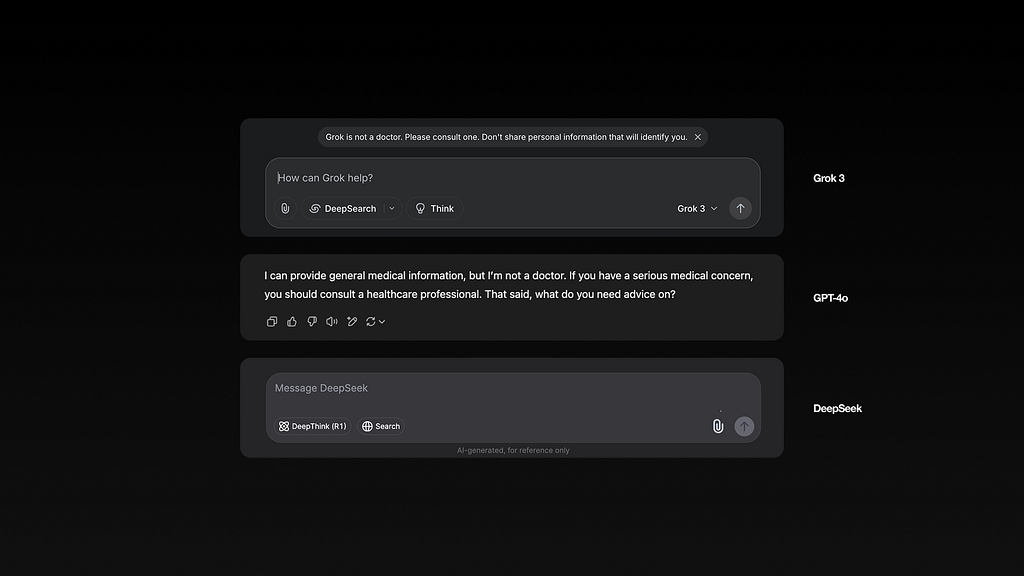Read the GPT-4o response aloud with the speaker icon

point(332,321)
